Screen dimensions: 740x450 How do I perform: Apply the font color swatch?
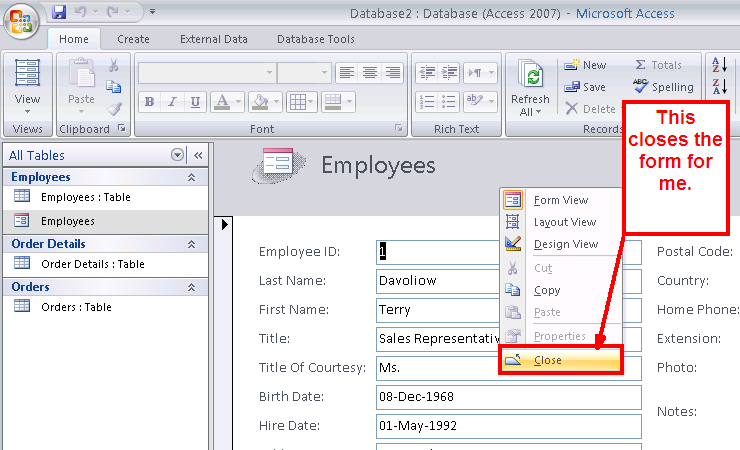pyautogui.click(x=222, y=102)
